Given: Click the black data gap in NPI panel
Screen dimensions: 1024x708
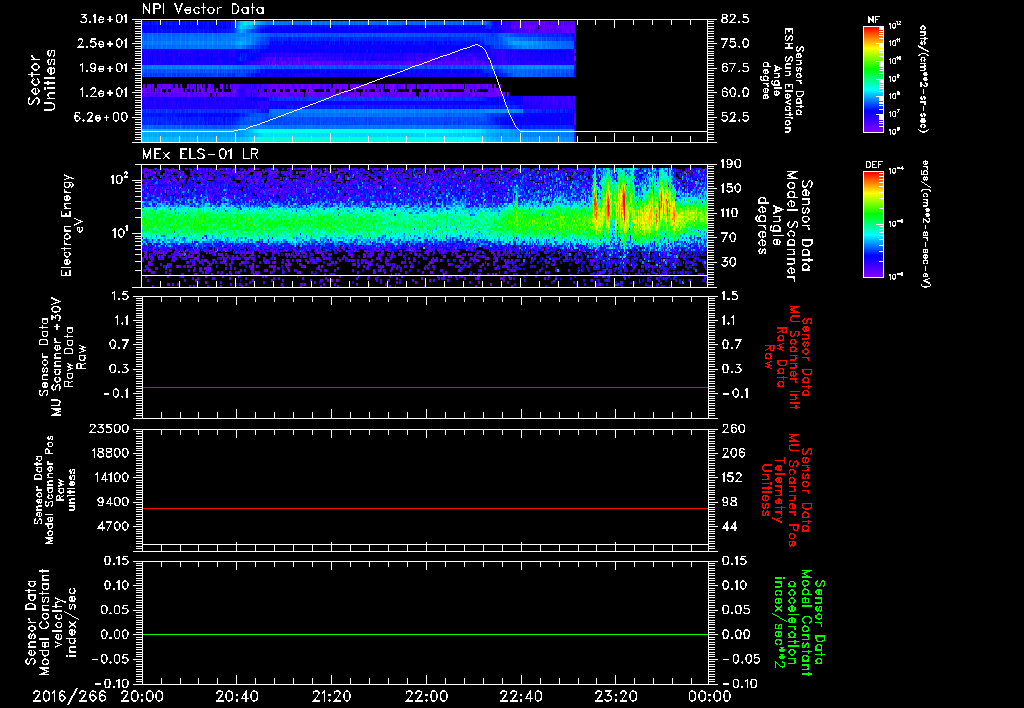Looking at the screenshot, I should pyautogui.click(x=640, y=80).
